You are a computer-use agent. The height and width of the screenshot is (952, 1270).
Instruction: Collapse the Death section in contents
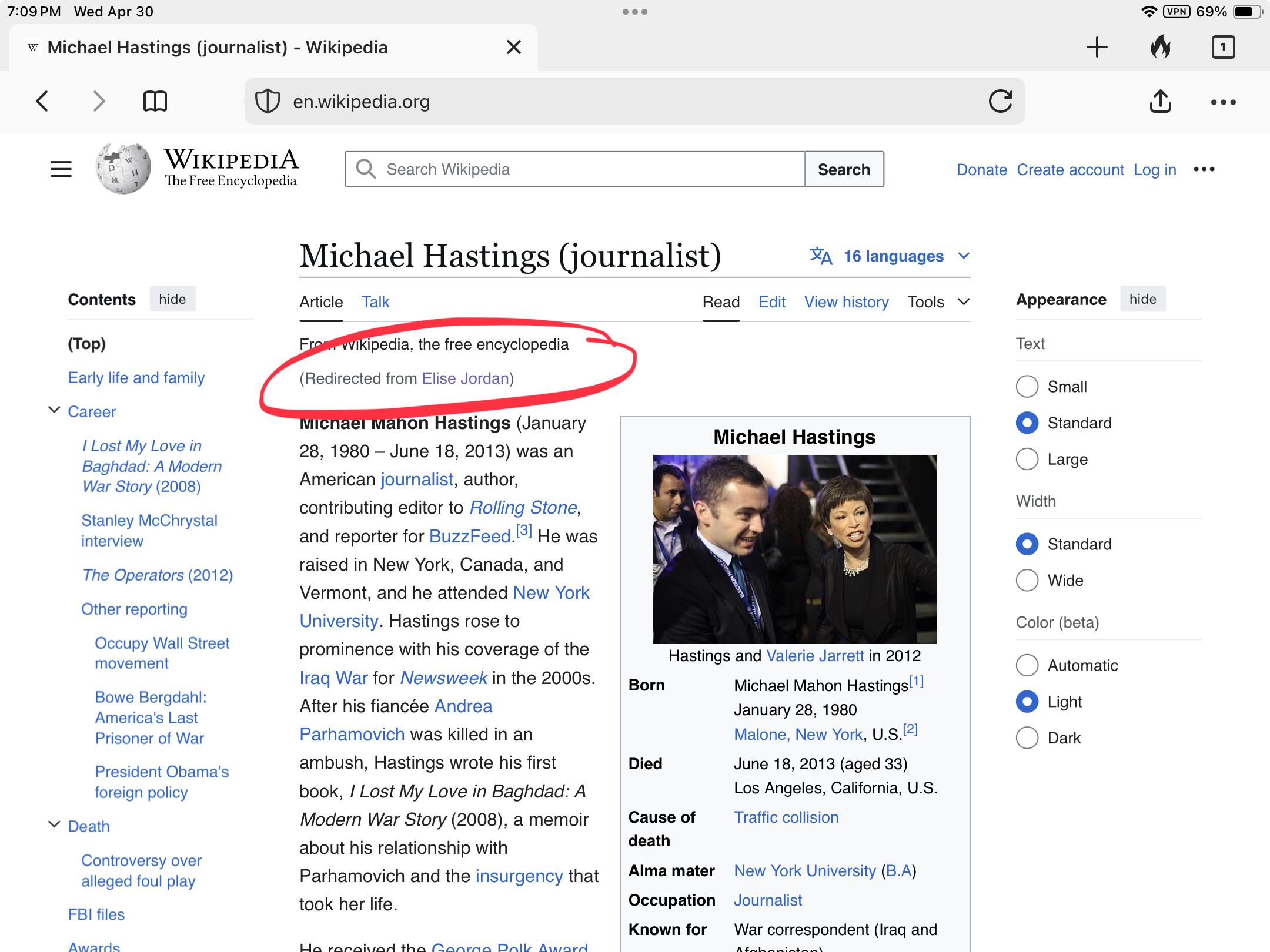(x=54, y=824)
